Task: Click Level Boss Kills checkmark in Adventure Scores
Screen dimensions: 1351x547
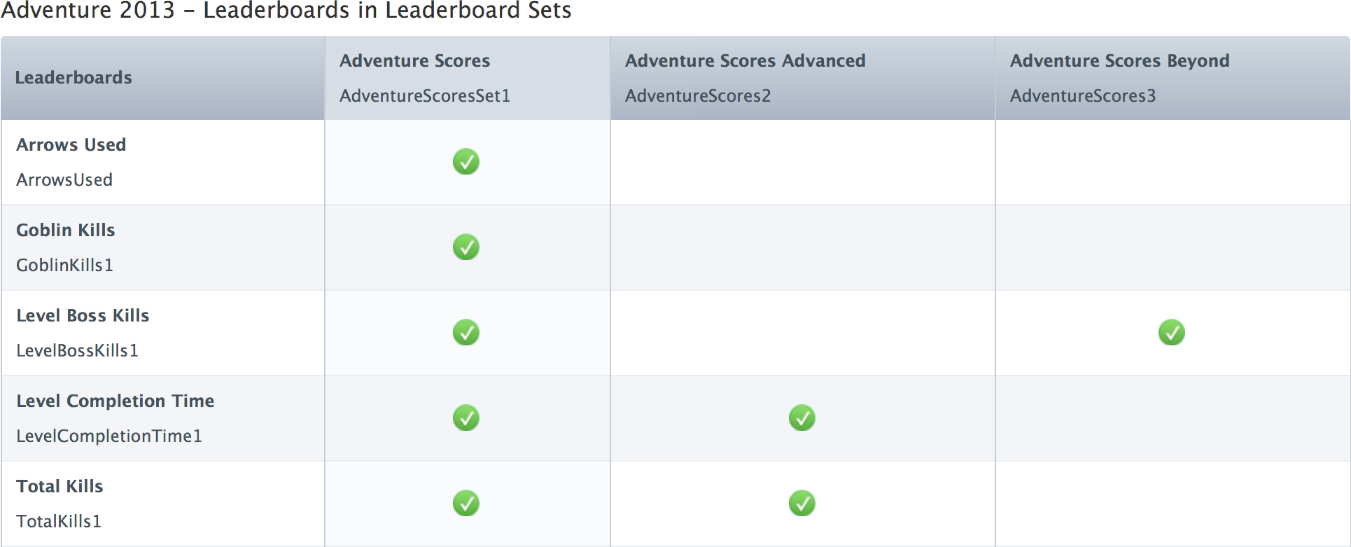Action: pos(466,332)
